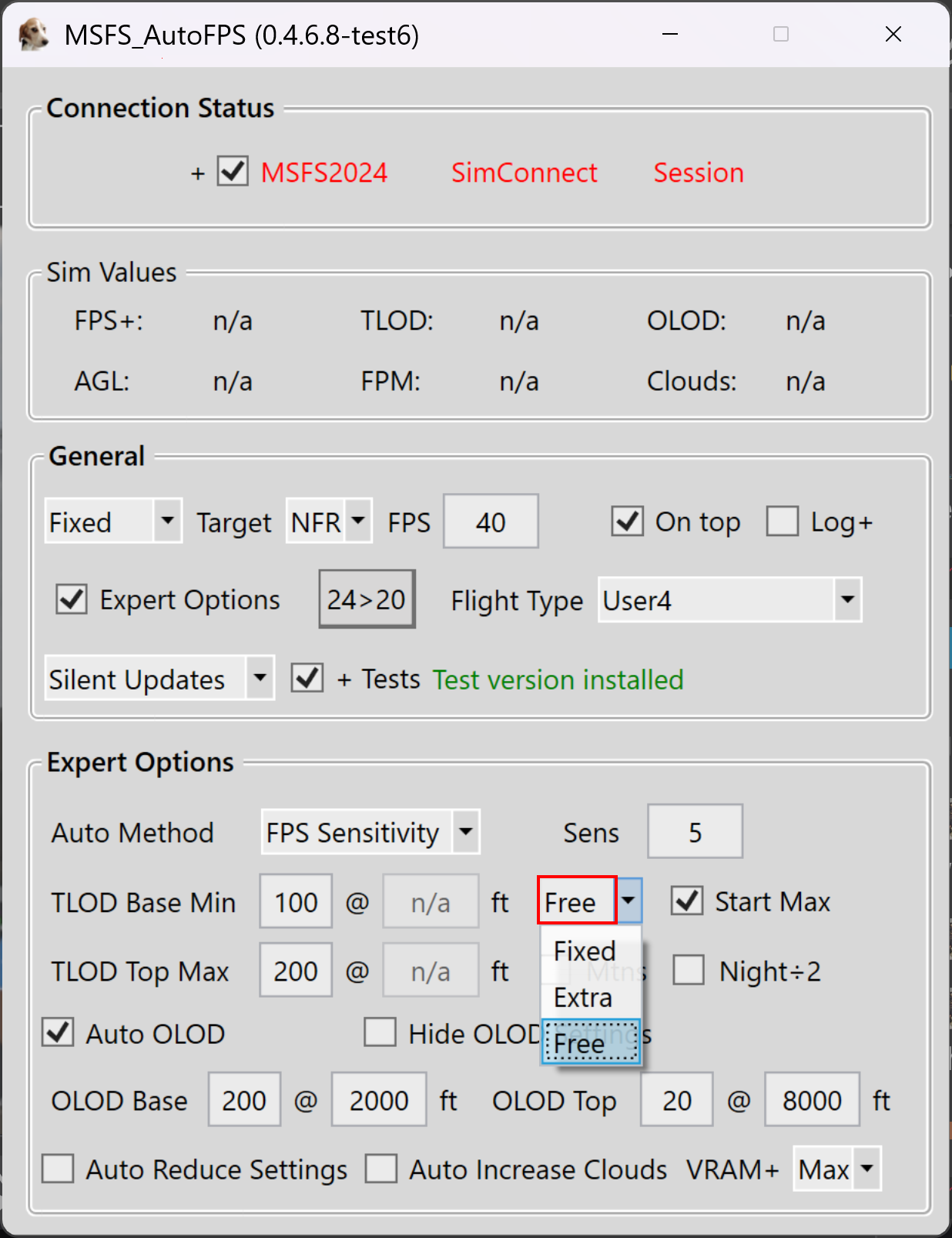The width and height of the screenshot is (952, 1238).
Task: Click the Clouds: label in Sim Values
Action: tap(692, 381)
